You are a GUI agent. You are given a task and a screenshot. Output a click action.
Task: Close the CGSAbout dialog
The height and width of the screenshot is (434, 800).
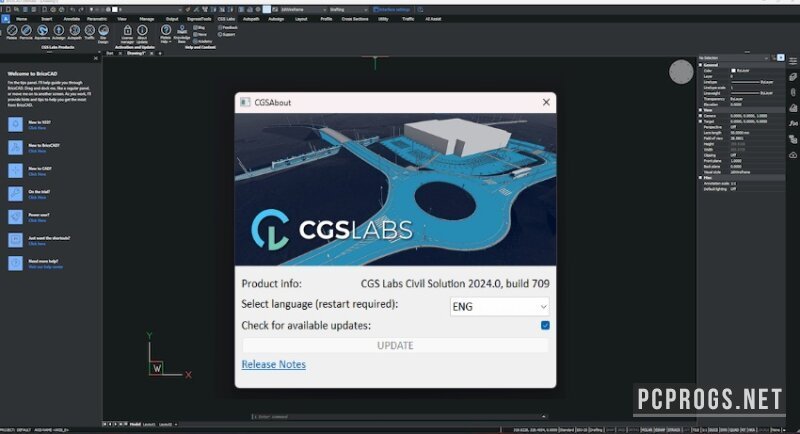pyautogui.click(x=546, y=102)
